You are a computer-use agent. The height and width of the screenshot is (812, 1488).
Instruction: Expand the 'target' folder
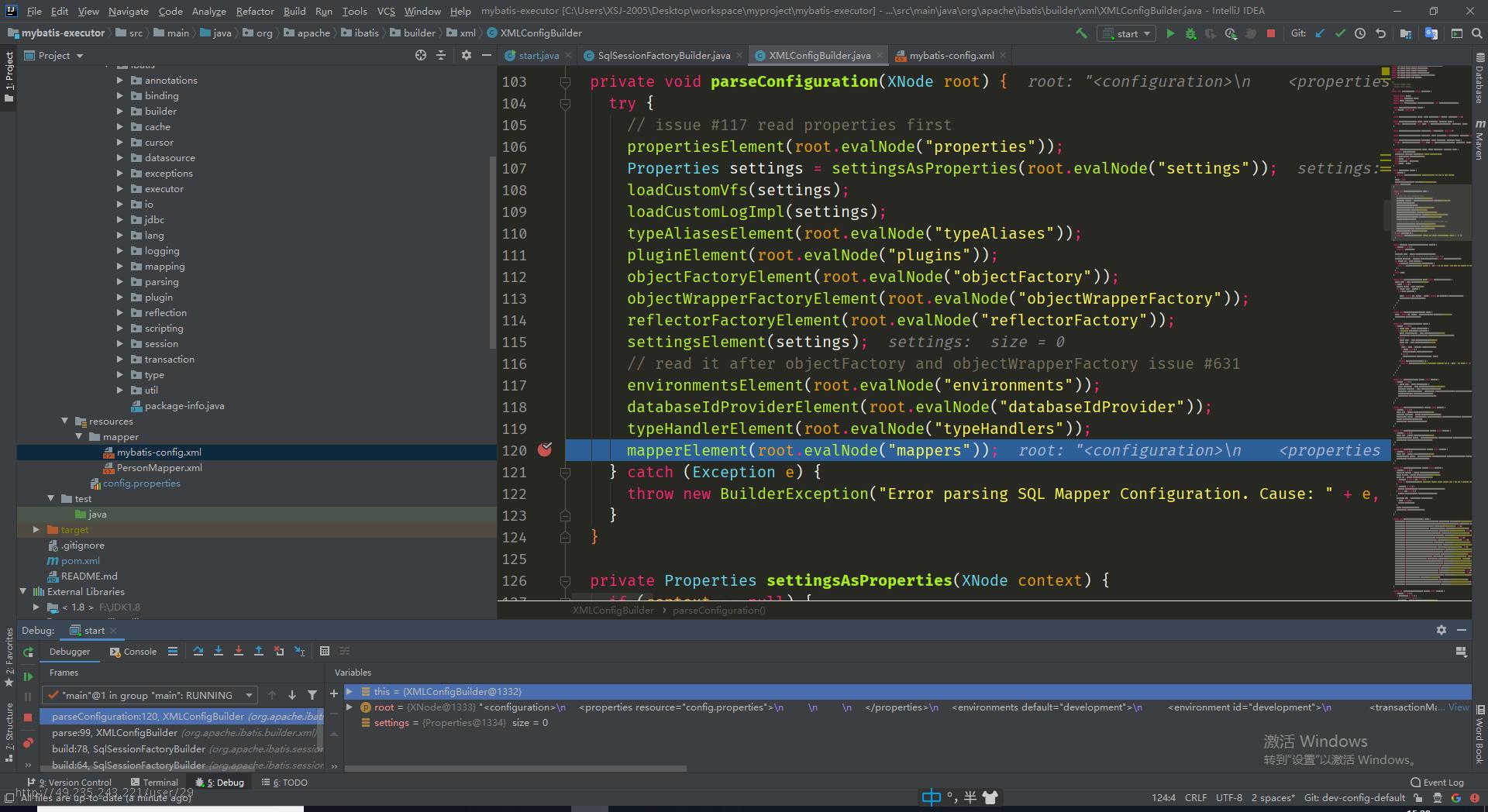click(x=36, y=529)
